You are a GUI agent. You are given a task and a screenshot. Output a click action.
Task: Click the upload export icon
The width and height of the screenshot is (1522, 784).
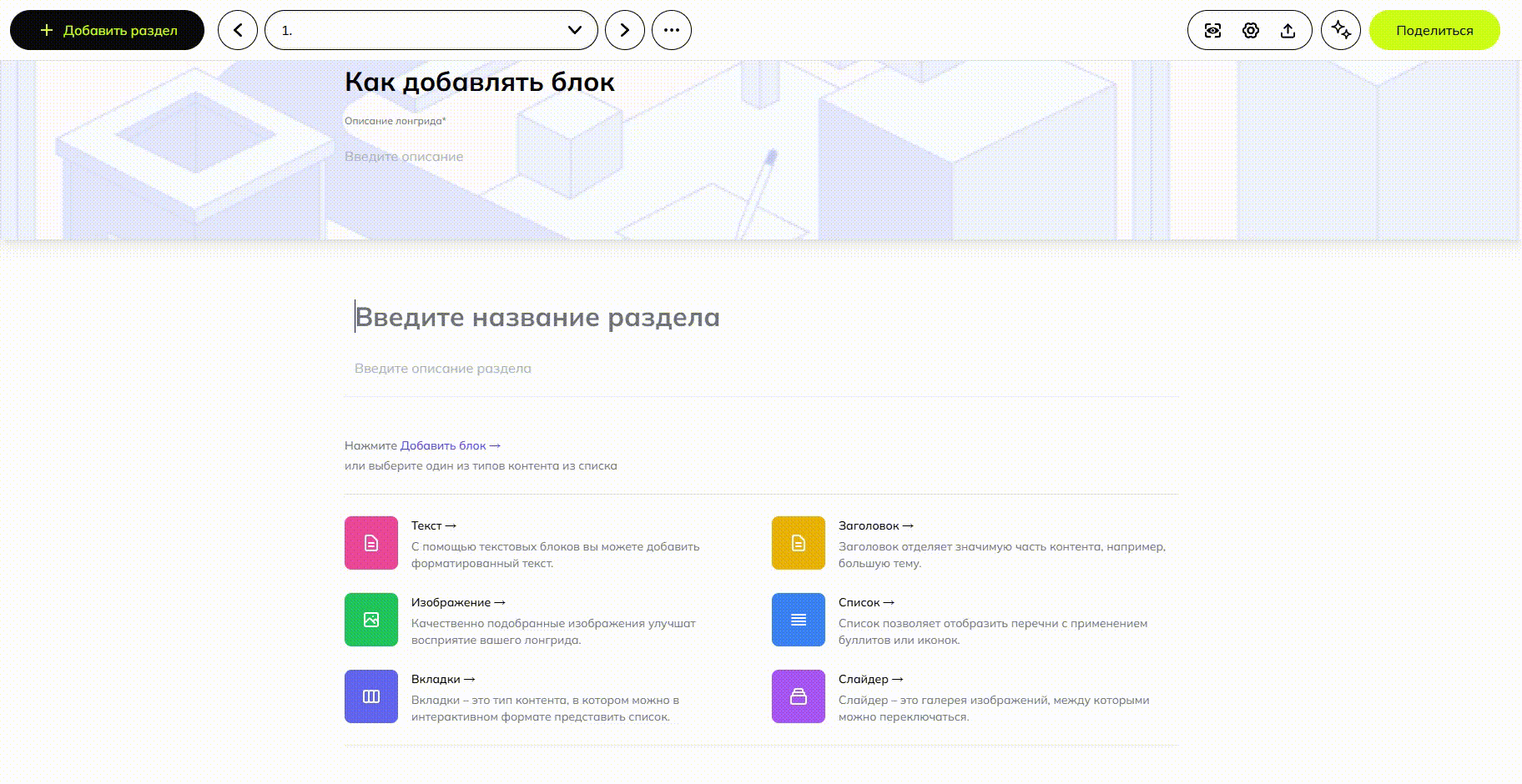pyautogui.click(x=1288, y=31)
